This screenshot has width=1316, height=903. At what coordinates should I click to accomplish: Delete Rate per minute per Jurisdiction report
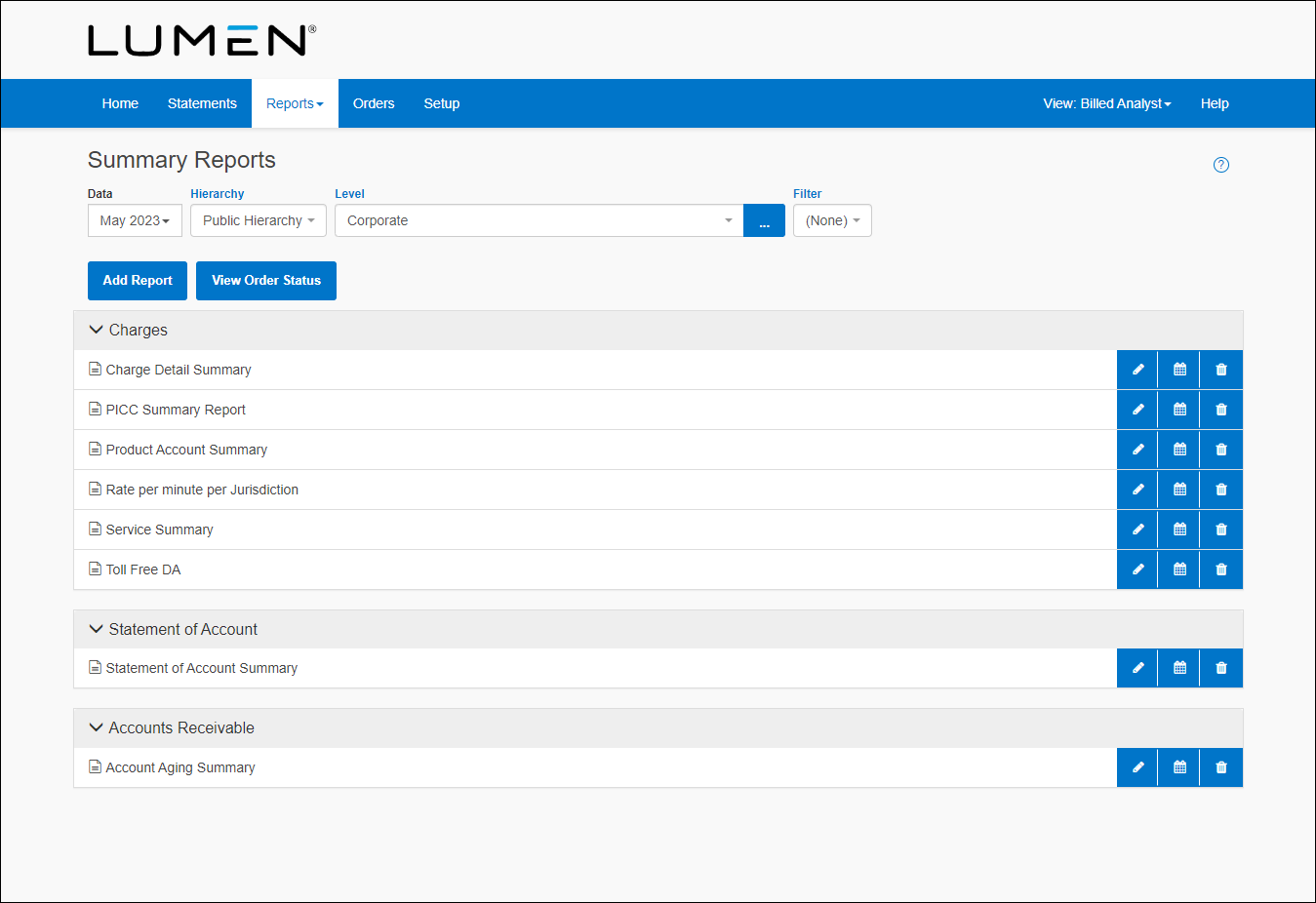click(1221, 490)
